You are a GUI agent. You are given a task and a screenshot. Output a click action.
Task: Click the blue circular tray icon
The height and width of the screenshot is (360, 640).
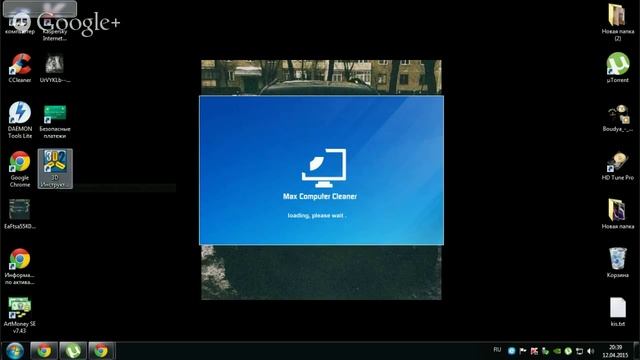coord(511,351)
